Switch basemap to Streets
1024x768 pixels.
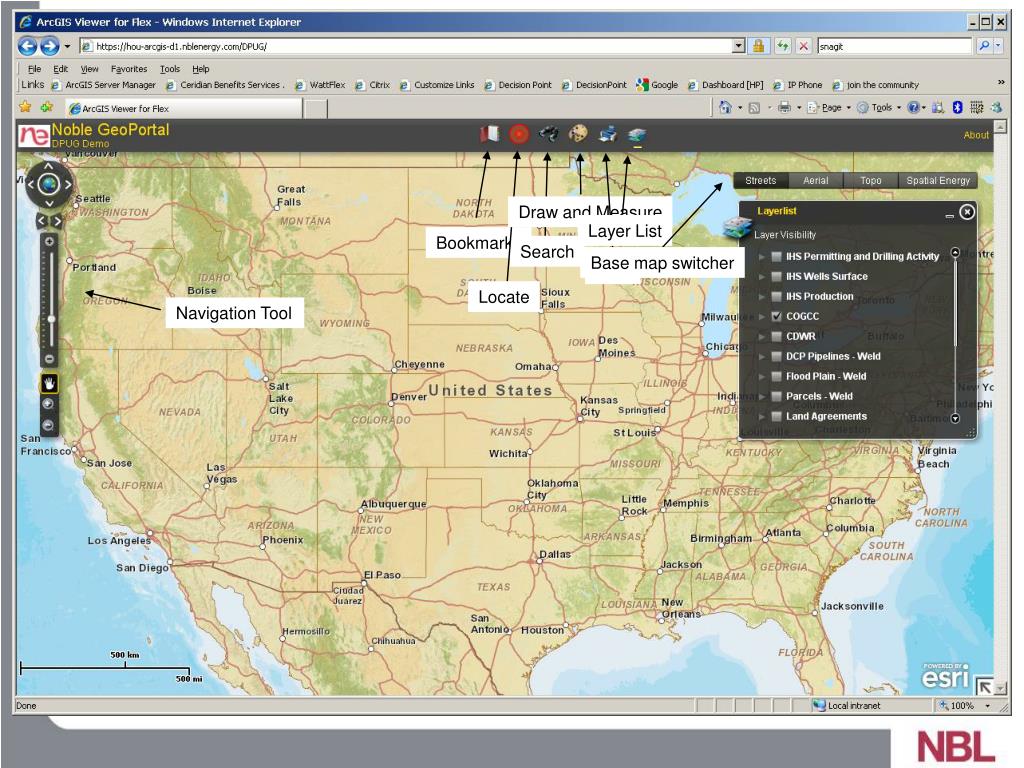[x=761, y=180]
